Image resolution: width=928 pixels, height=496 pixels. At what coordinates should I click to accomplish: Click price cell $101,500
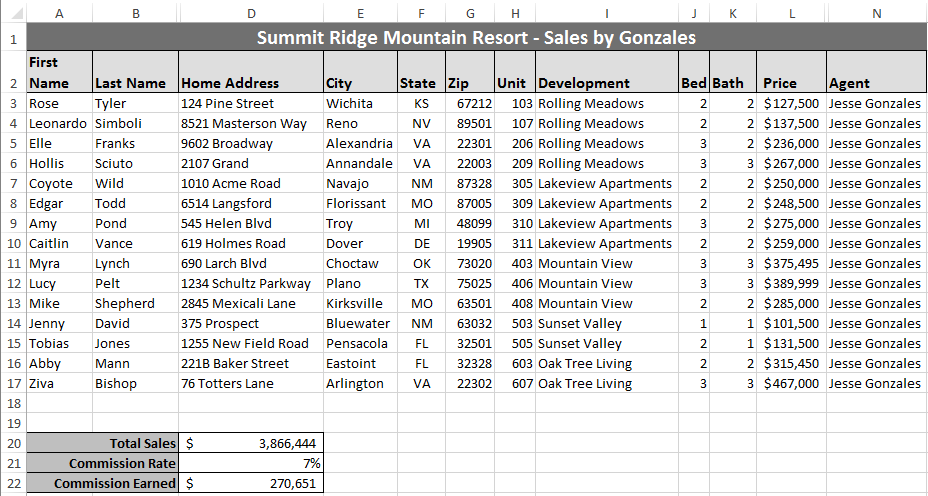click(791, 324)
